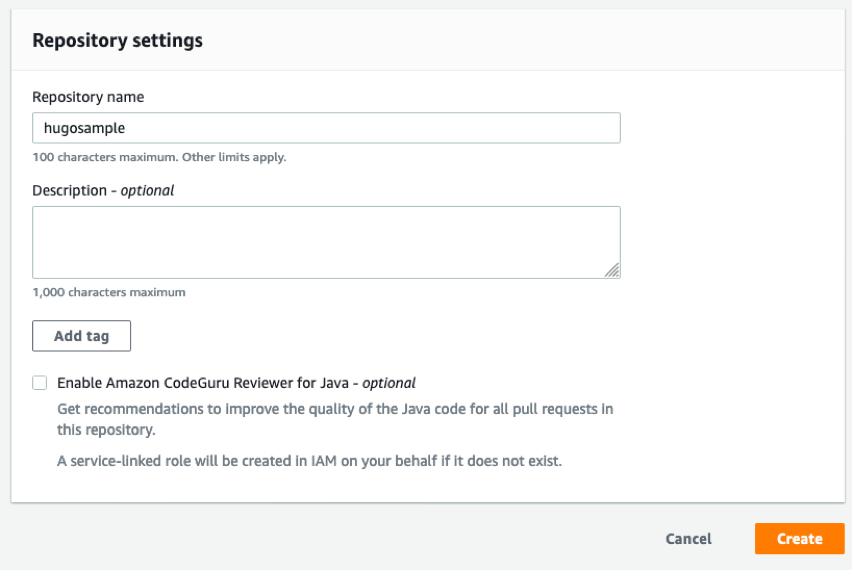Cancel the repository creation
The width and height of the screenshot is (852, 570).
688,539
